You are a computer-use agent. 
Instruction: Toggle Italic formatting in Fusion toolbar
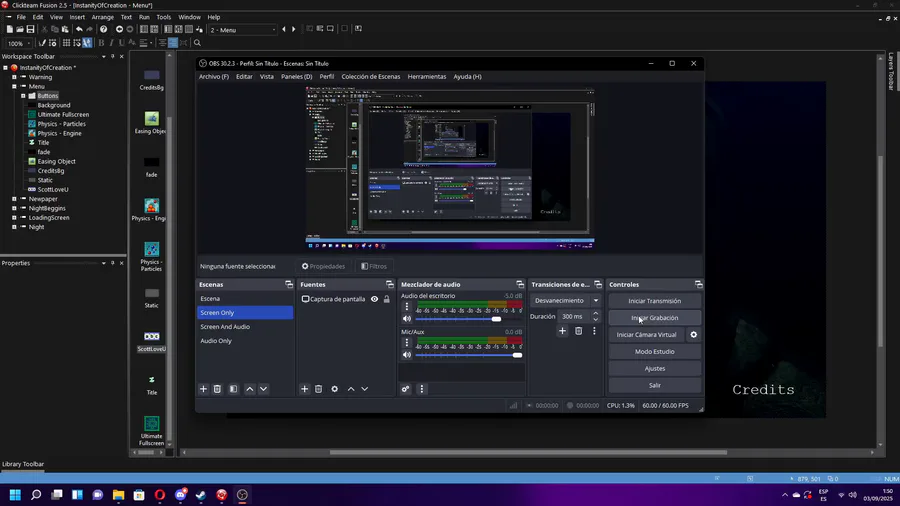click(111, 43)
